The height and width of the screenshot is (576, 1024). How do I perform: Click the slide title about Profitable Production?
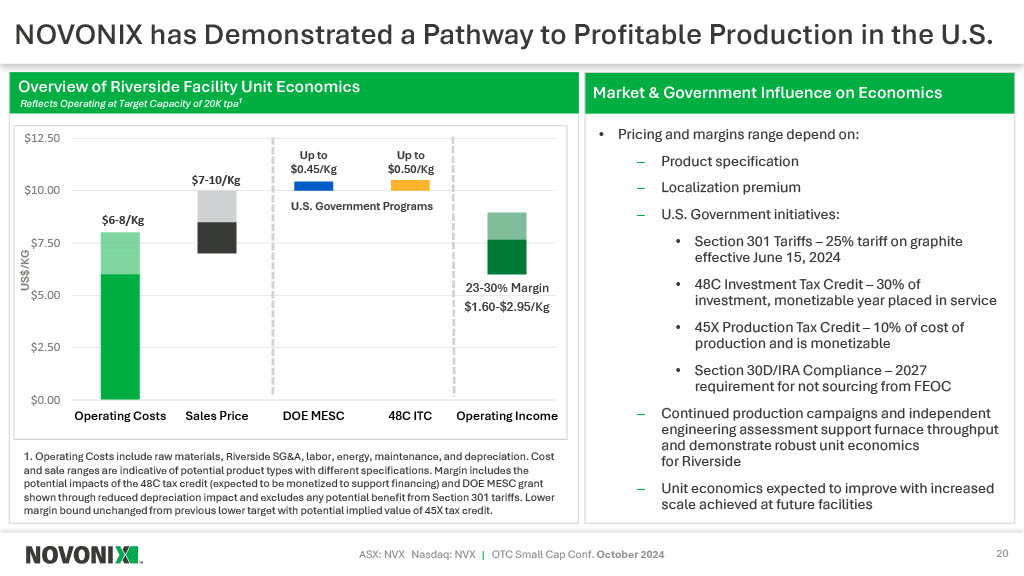coord(506,35)
